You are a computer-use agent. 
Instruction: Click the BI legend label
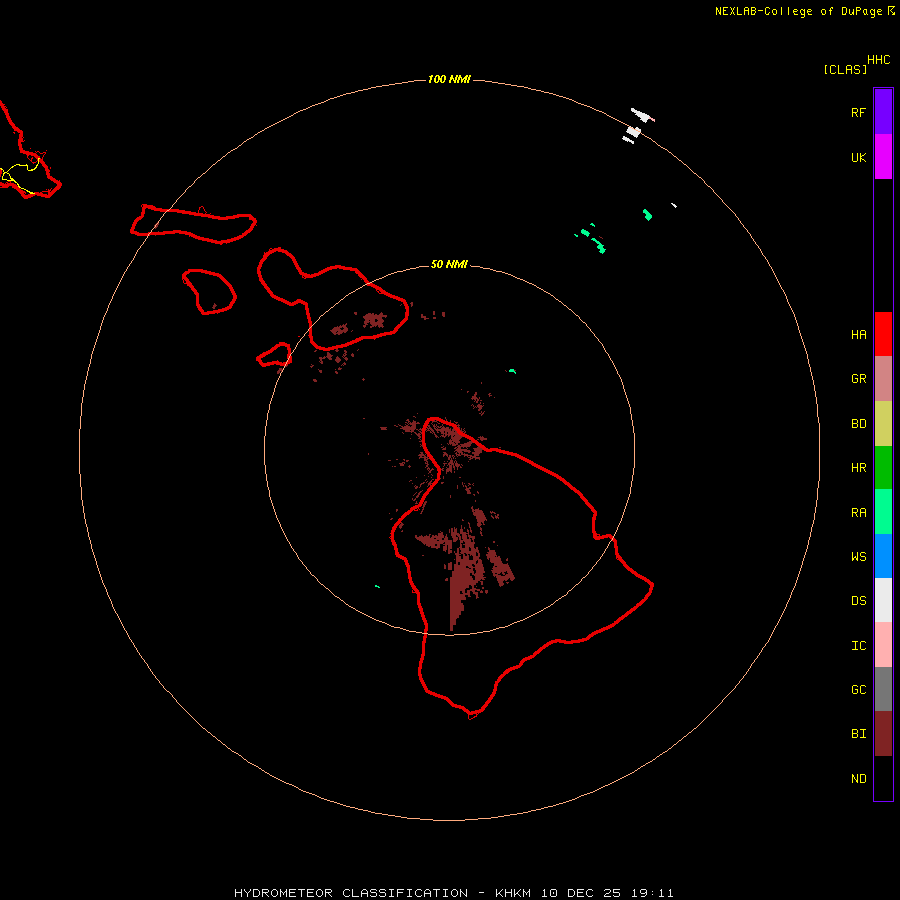coord(858,734)
